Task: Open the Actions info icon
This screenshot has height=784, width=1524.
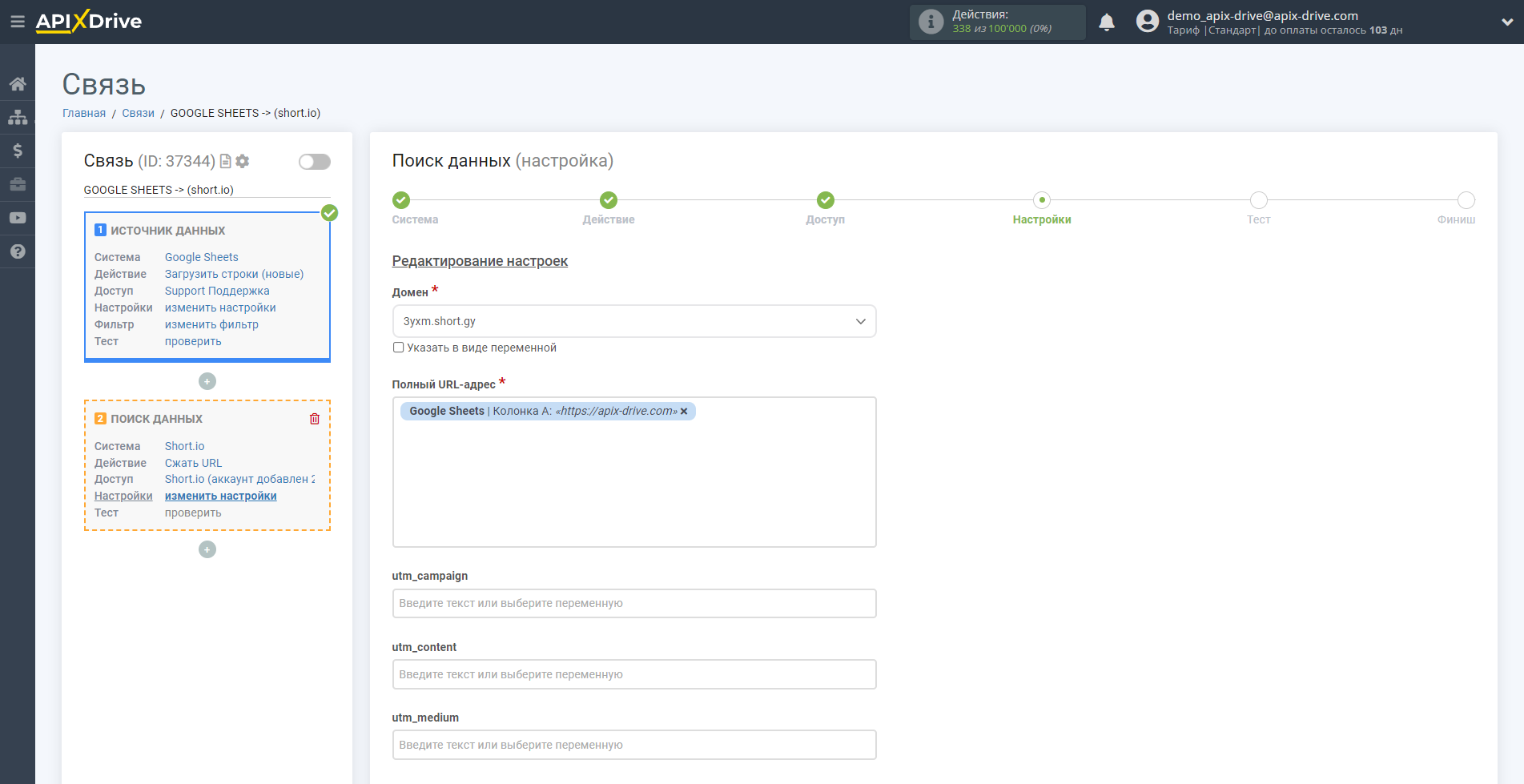Action: pyautogui.click(x=931, y=22)
